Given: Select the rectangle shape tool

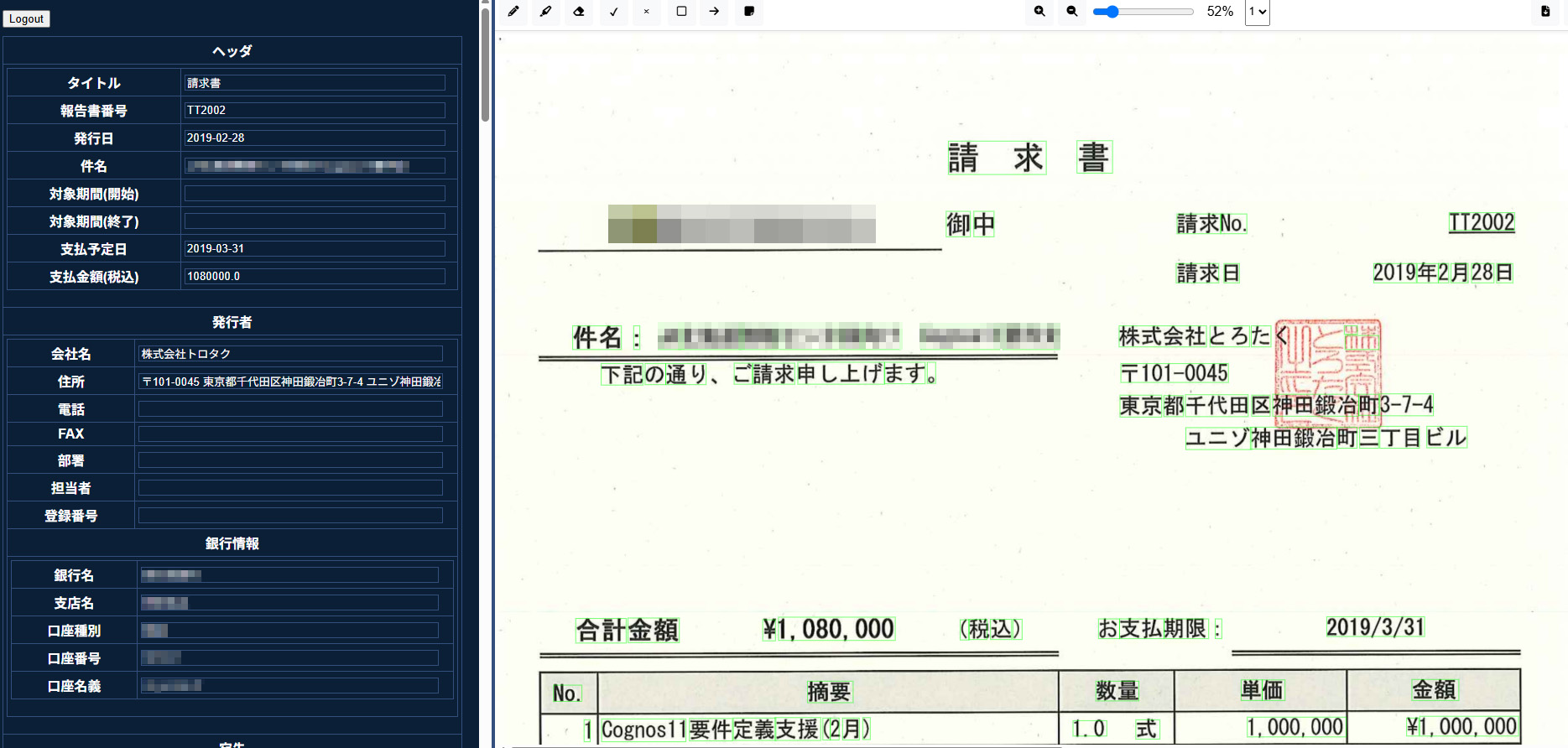Looking at the screenshot, I should coord(681,12).
